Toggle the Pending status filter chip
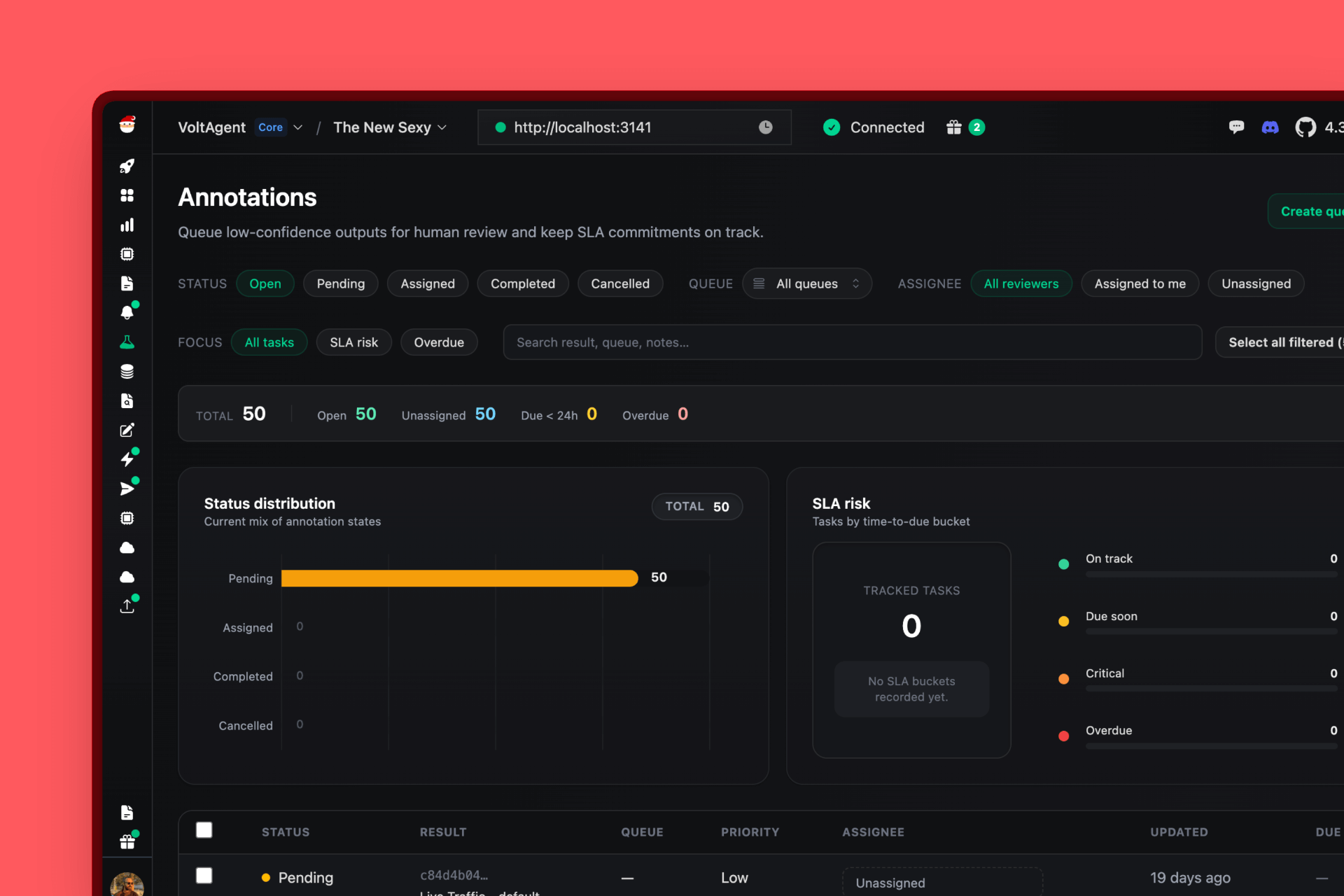The width and height of the screenshot is (1344, 896). [340, 283]
